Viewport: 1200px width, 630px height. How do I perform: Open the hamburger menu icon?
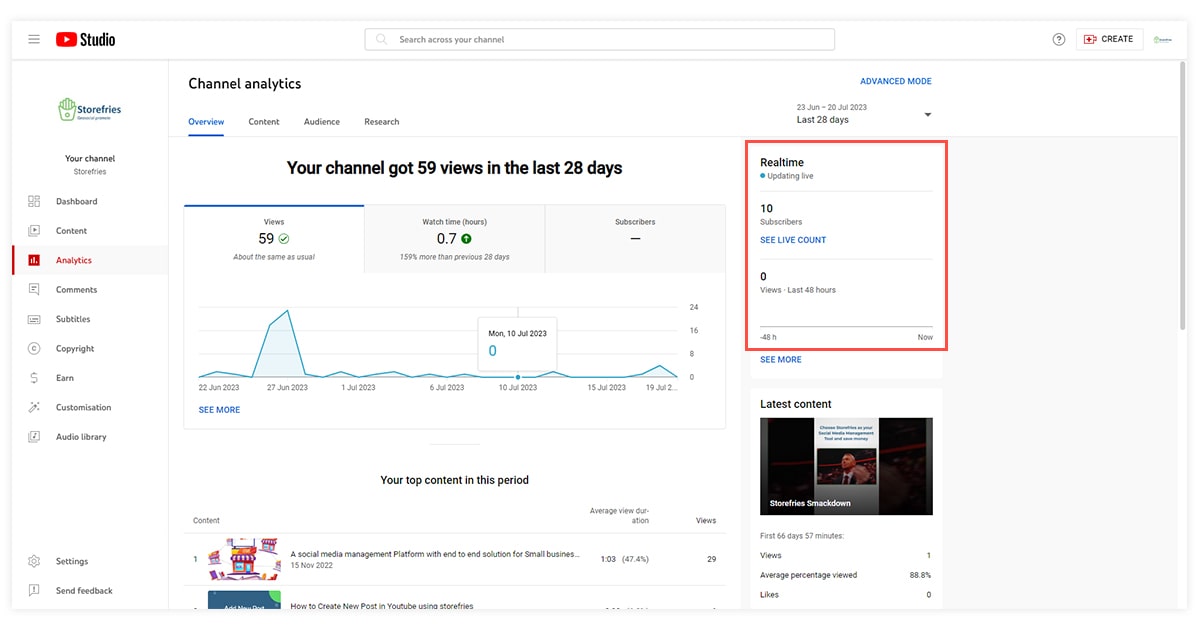pyautogui.click(x=34, y=39)
